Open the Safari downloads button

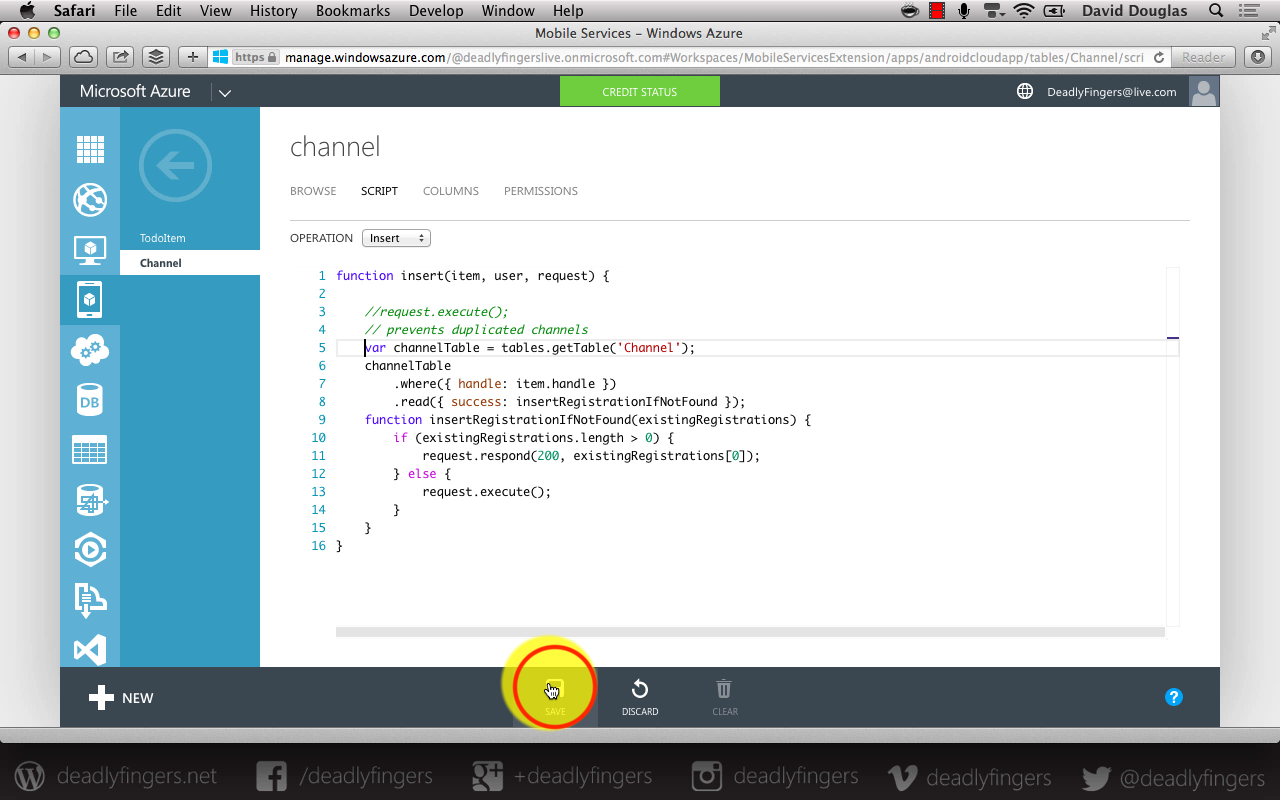coord(1257,57)
